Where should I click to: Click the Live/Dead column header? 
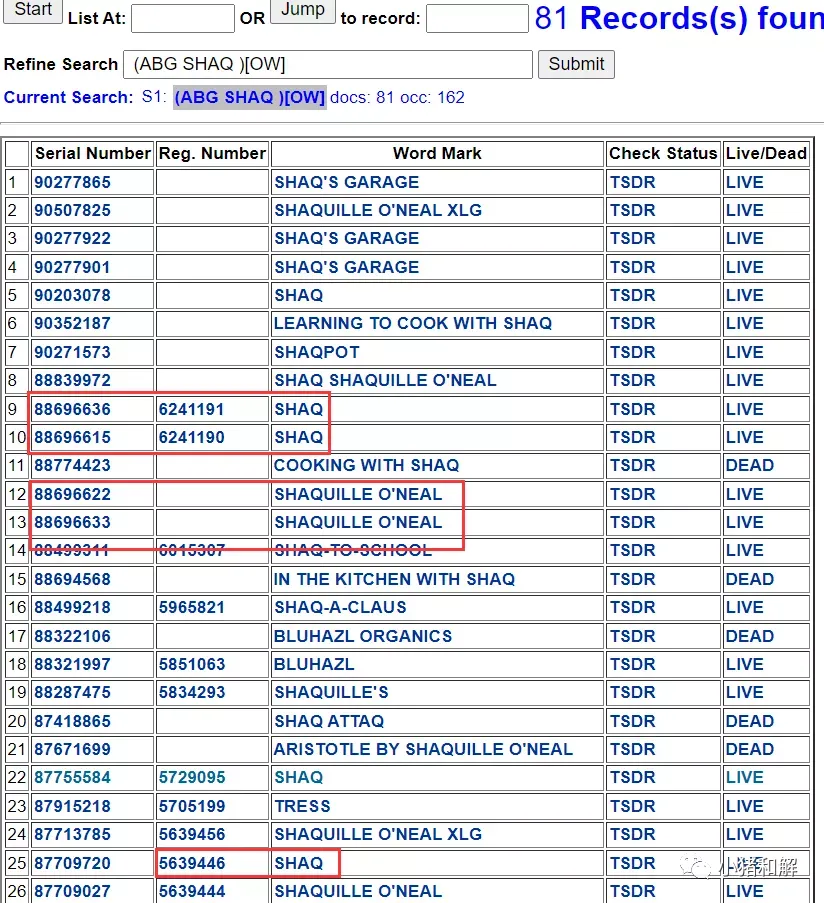tap(766, 153)
